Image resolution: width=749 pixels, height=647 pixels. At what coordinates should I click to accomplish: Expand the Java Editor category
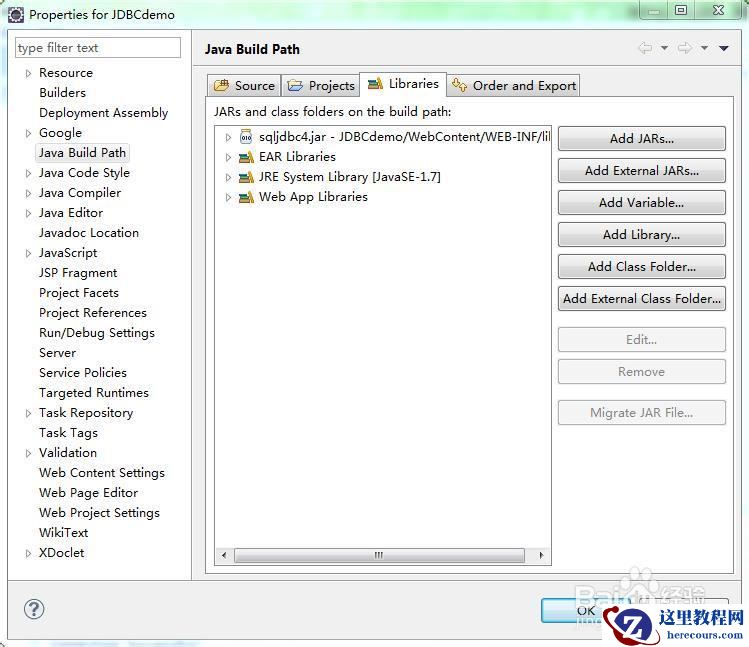point(28,214)
